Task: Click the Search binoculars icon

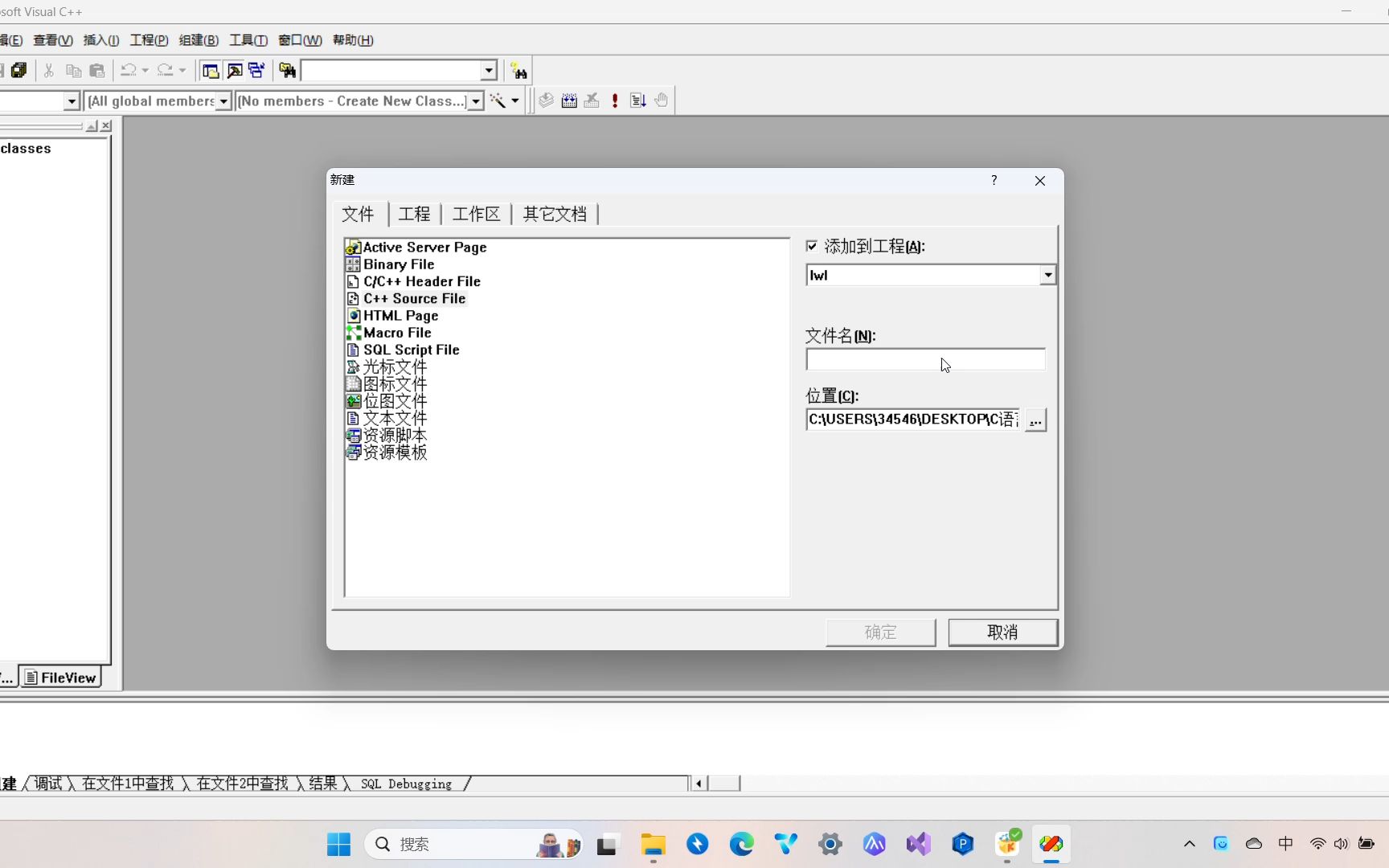Action: click(x=518, y=71)
